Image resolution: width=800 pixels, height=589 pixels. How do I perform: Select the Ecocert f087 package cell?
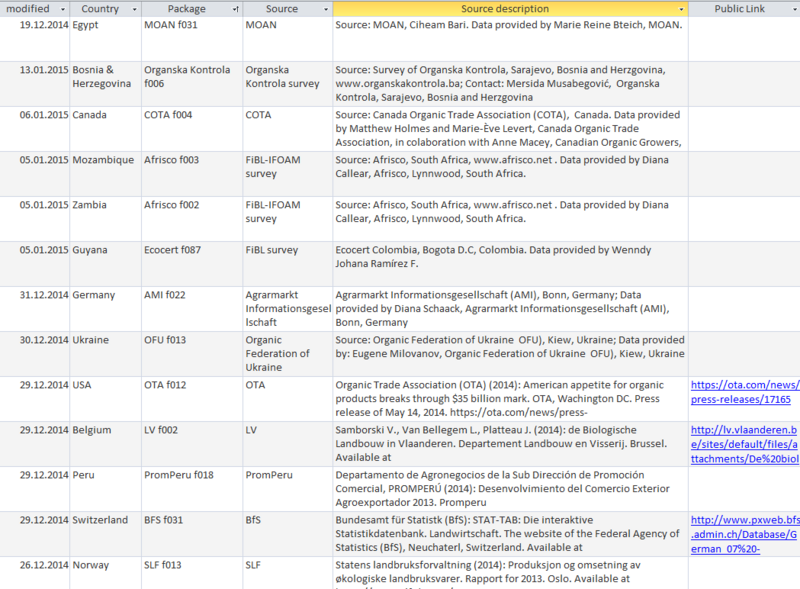coord(192,264)
